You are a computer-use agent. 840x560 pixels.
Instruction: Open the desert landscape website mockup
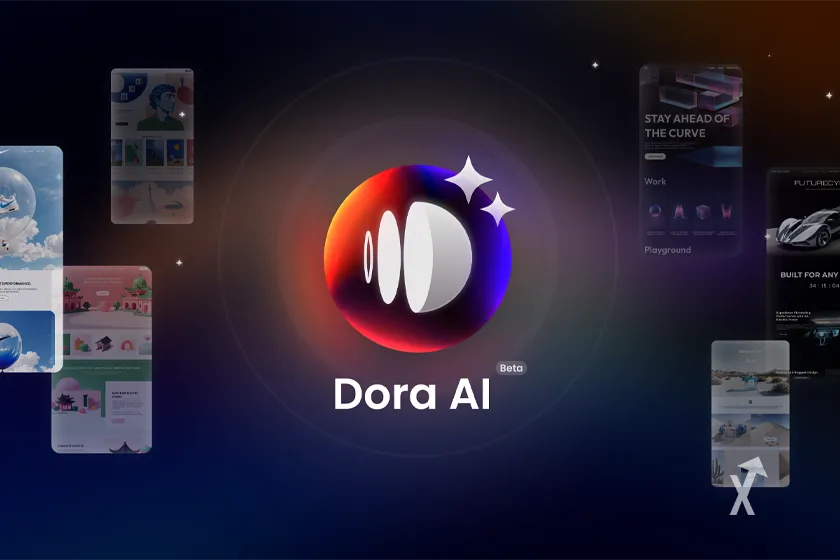point(750,414)
